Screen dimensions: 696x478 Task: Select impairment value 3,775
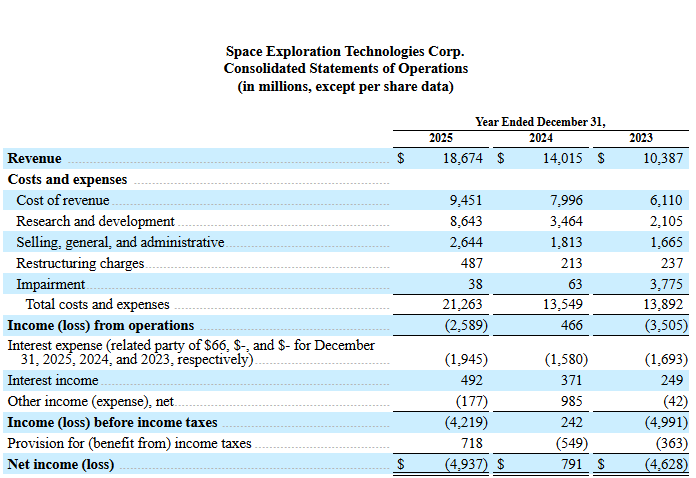point(666,284)
